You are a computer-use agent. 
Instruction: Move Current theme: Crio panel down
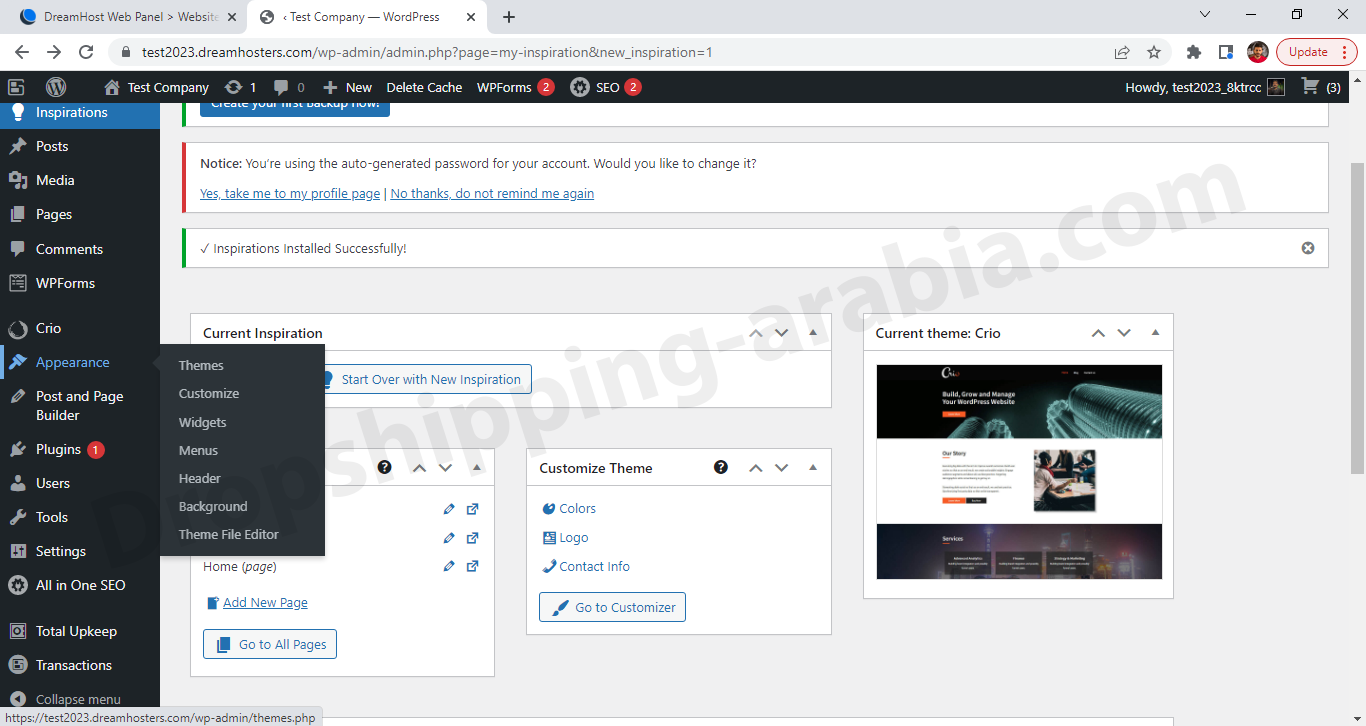tap(1124, 333)
